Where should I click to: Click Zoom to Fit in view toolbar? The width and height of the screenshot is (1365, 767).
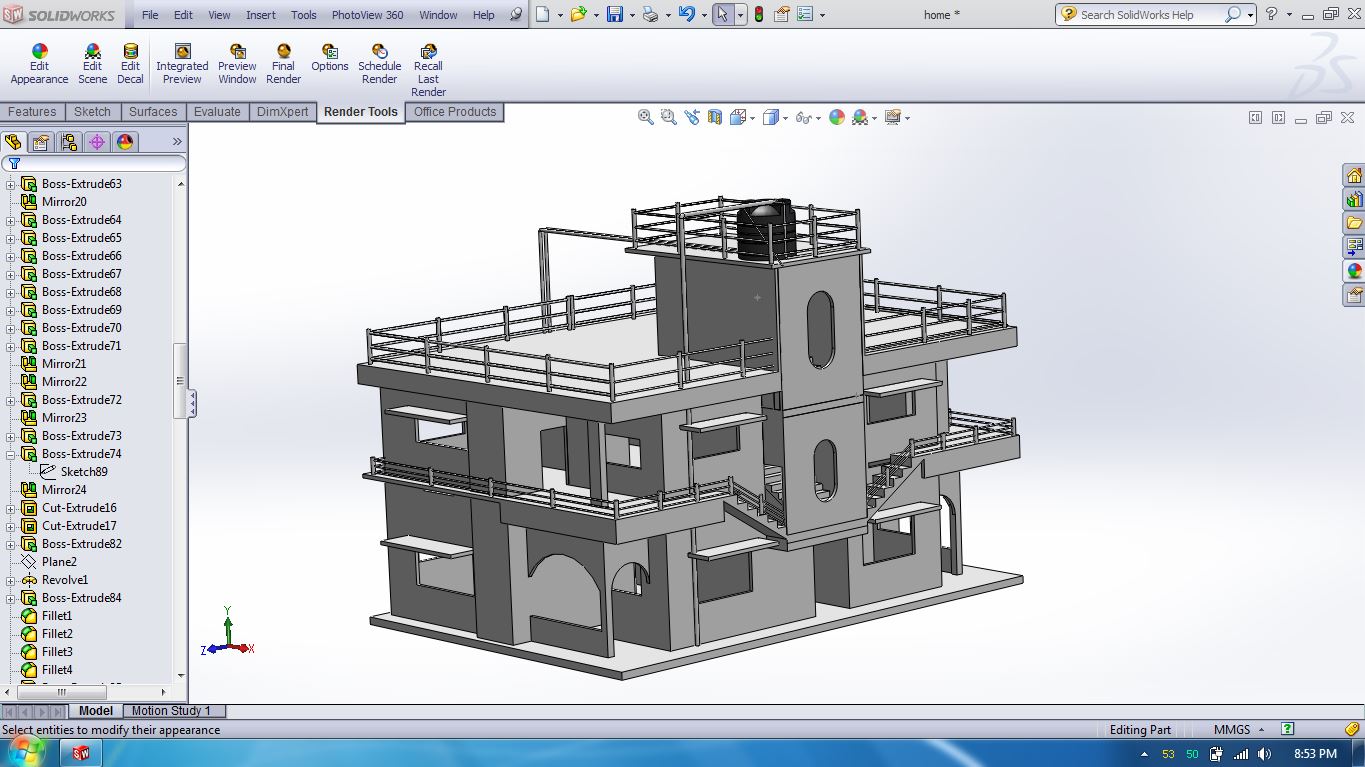point(646,118)
